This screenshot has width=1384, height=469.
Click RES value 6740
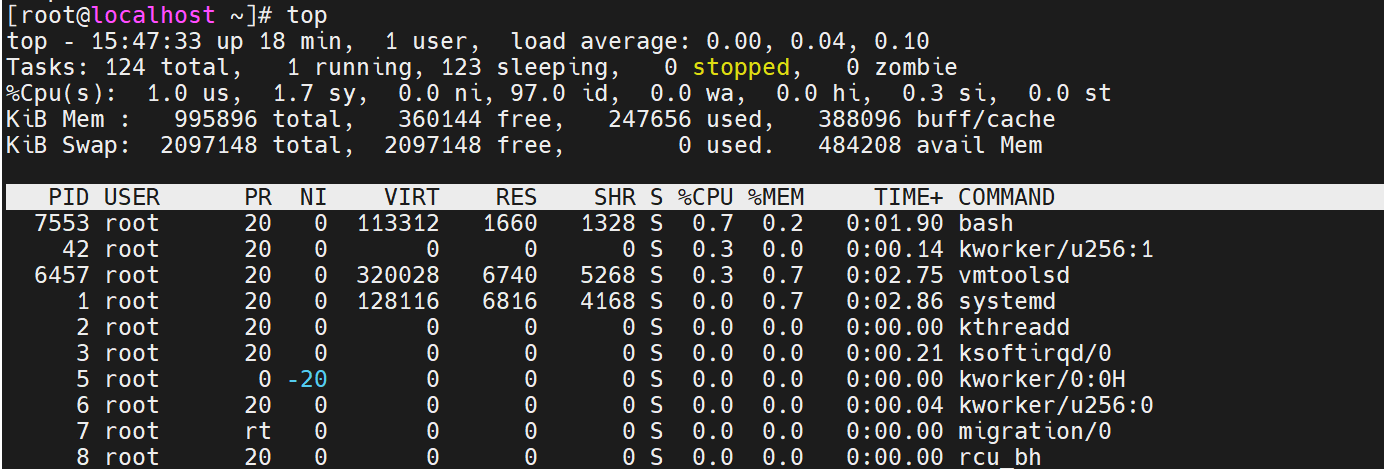tap(509, 275)
